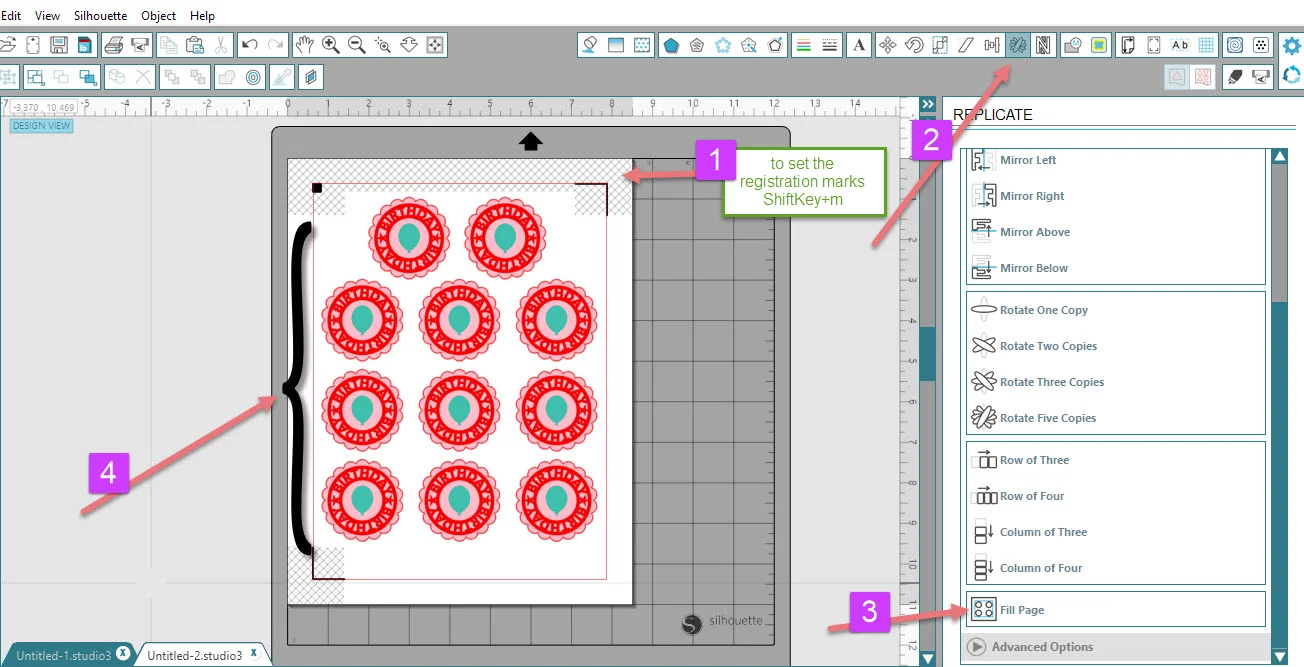Click Replicate panel scroll-up arrow

[1279, 156]
